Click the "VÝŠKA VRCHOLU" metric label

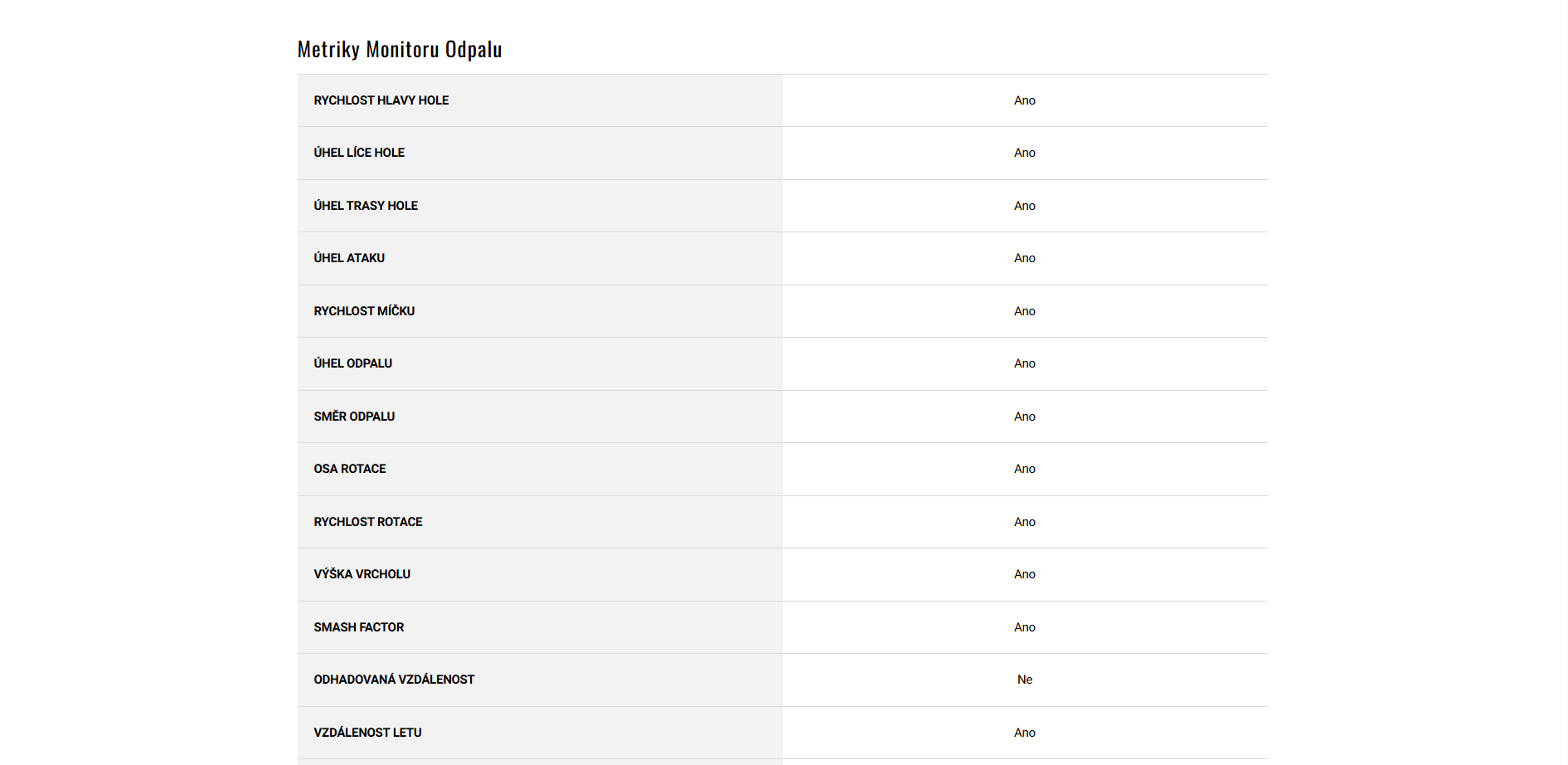click(x=362, y=574)
